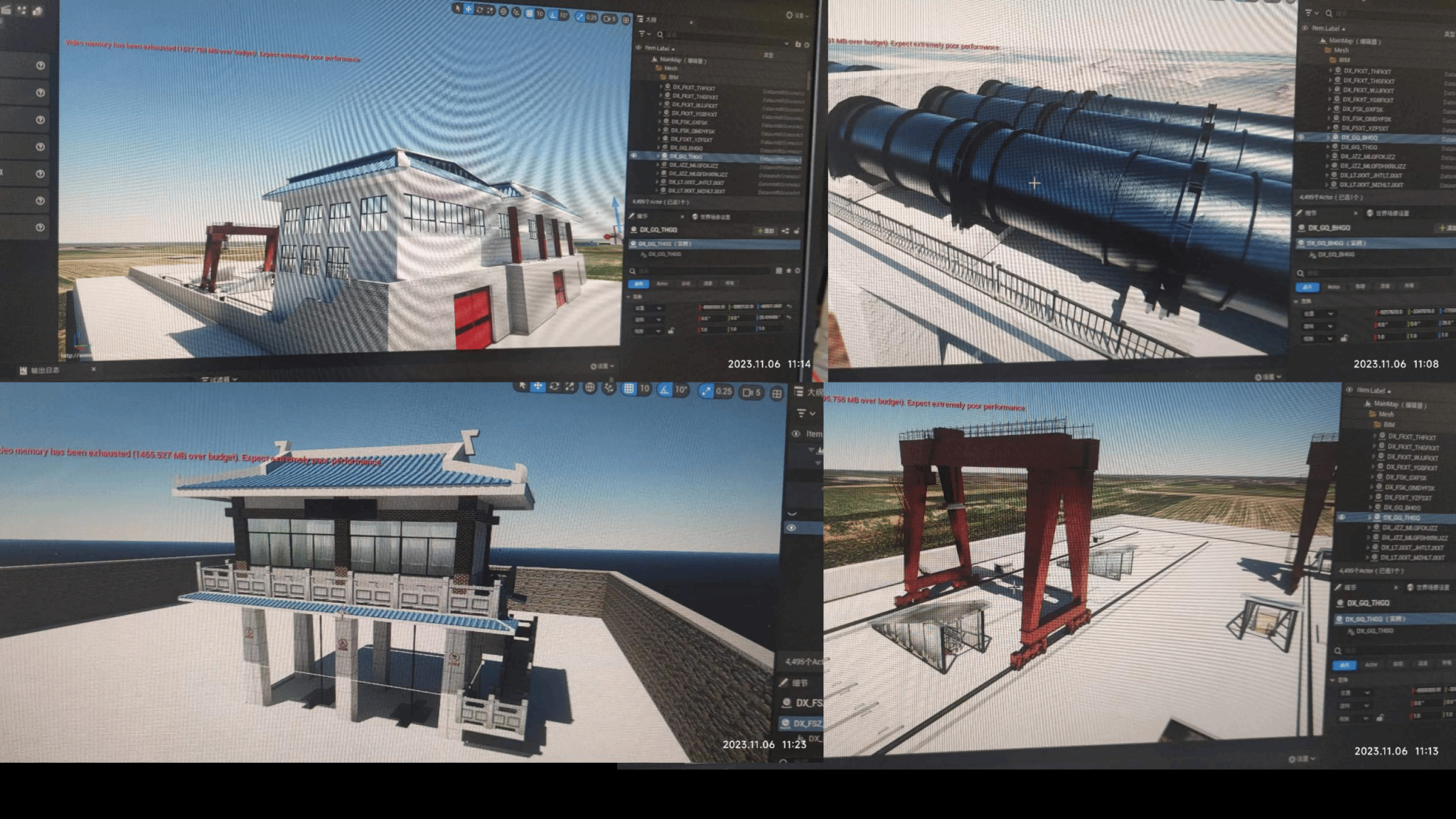Activate the translate (move) tool in the 11:14 photo
Image resolution: width=1456 pixels, height=819 pixels.
(x=469, y=9)
